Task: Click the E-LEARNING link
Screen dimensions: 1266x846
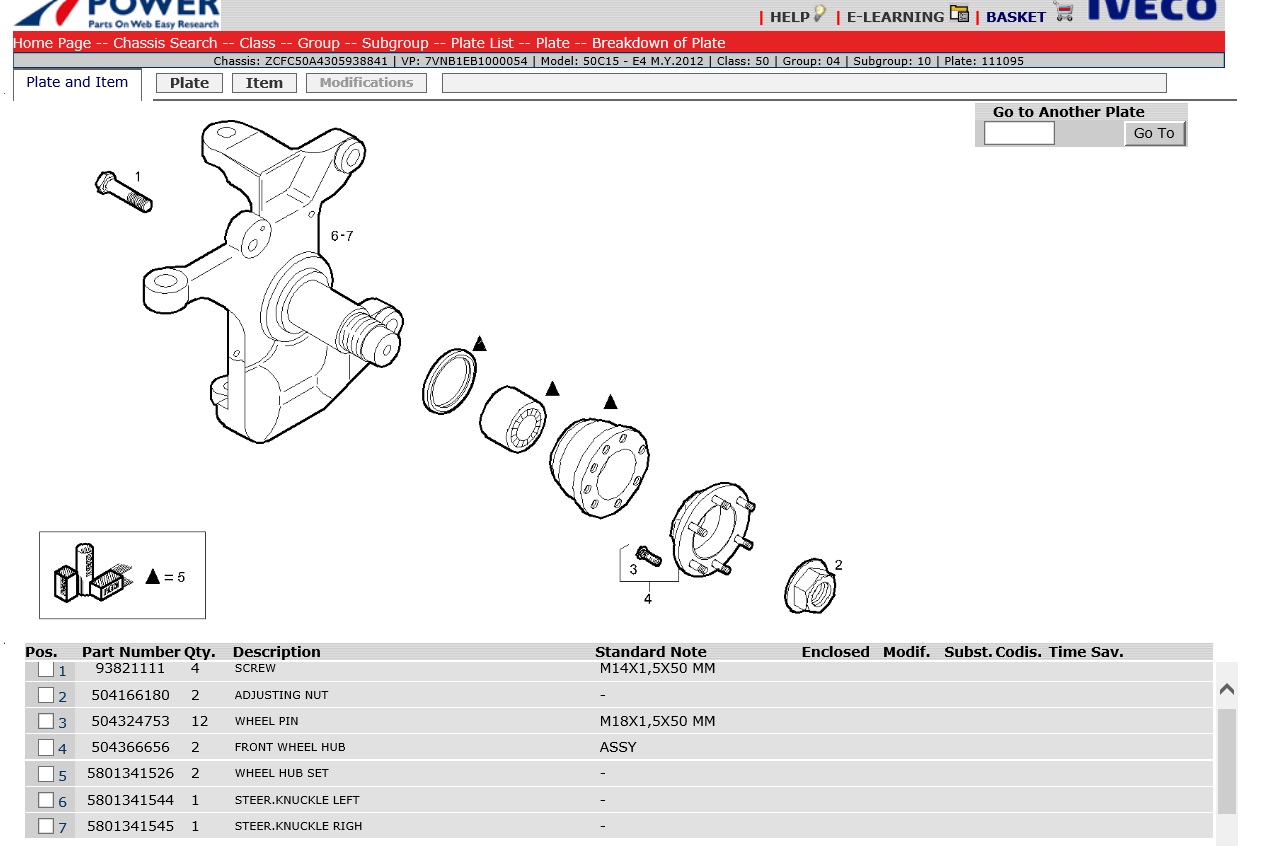Action: (895, 17)
